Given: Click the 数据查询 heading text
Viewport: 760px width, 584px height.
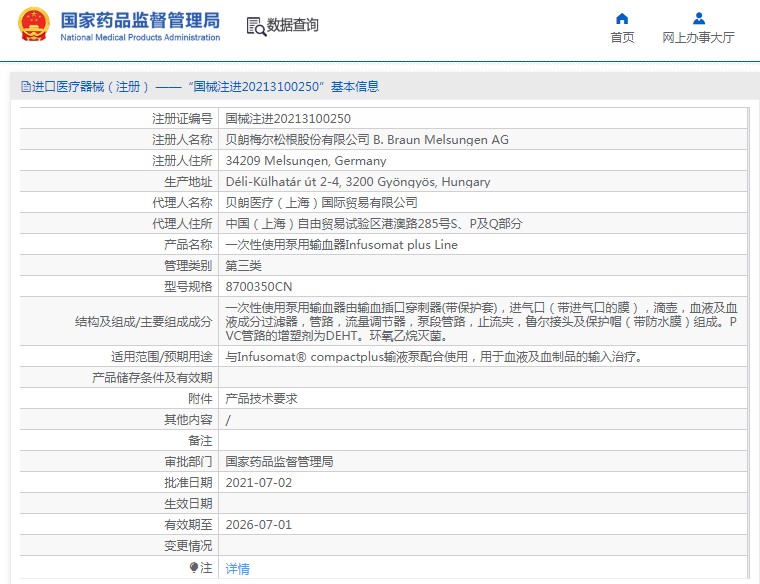Looking at the screenshot, I should (293, 25).
